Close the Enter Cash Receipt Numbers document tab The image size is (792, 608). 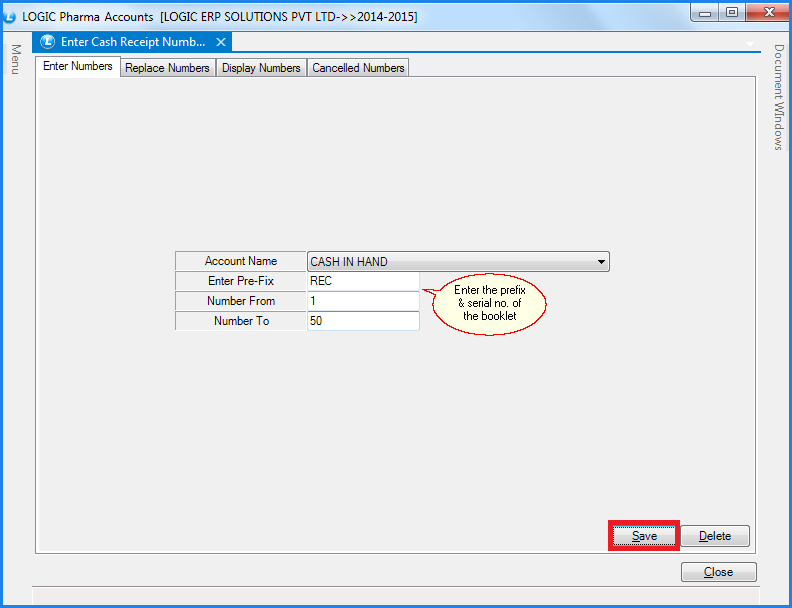222,42
